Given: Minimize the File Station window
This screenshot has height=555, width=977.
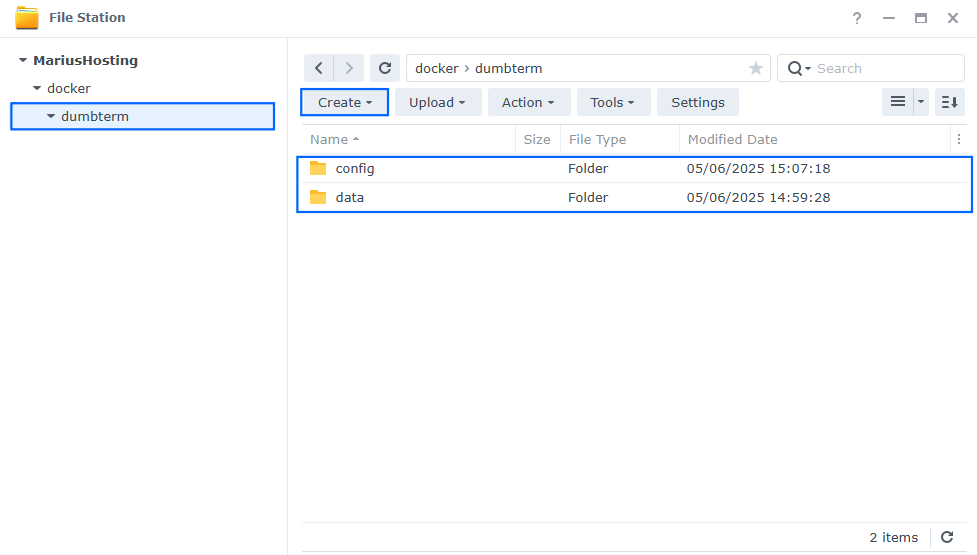Looking at the screenshot, I should [x=889, y=18].
